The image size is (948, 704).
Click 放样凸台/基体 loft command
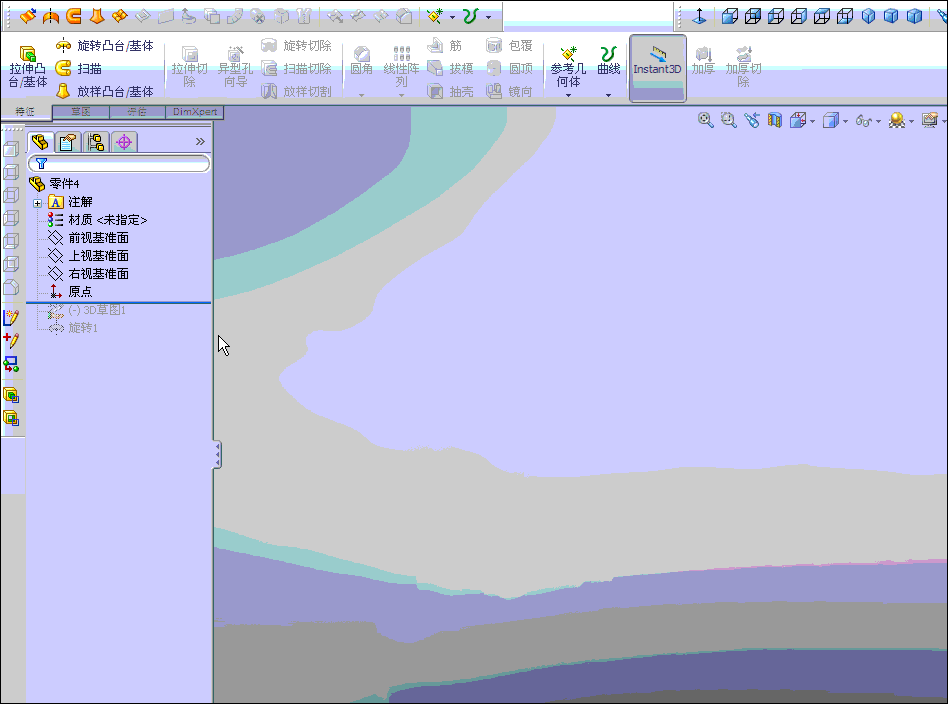(104, 91)
